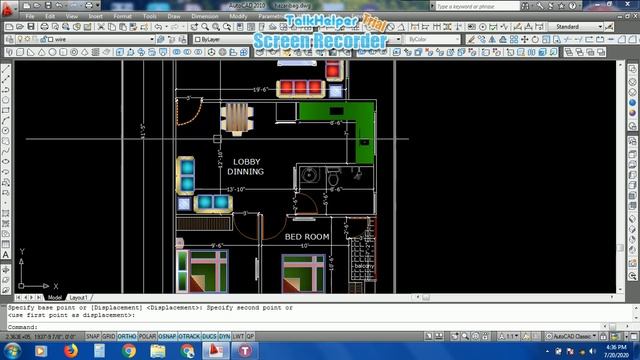Open the file explorer folder in taskbar
This screenshot has height=360, width=640.
click(x=158, y=351)
